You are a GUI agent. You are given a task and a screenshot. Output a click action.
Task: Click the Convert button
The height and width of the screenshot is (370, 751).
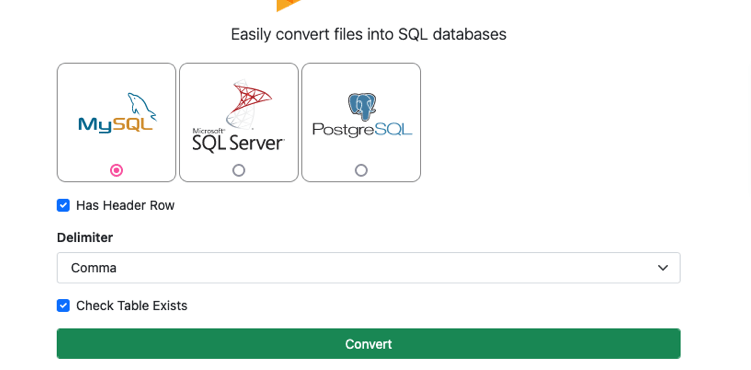[x=368, y=344]
